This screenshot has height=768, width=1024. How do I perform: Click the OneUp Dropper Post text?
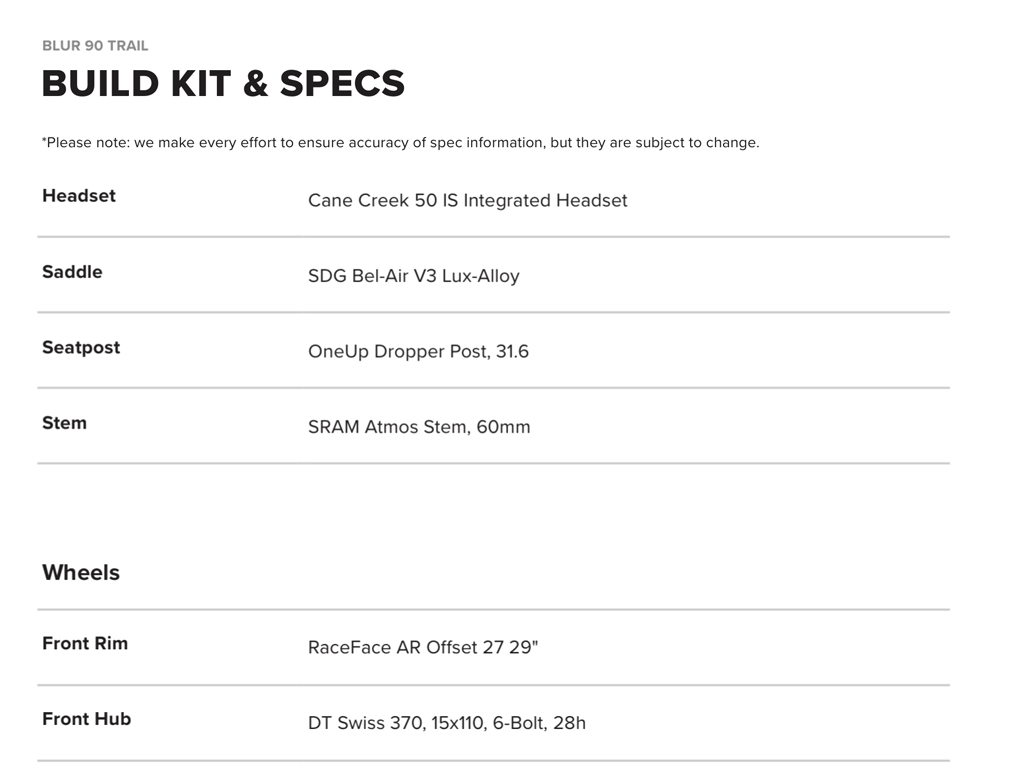(x=398, y=352)
